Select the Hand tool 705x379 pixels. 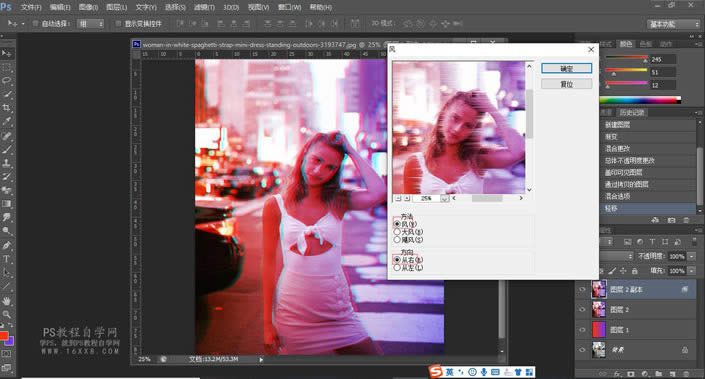click(x=7, y=300)
